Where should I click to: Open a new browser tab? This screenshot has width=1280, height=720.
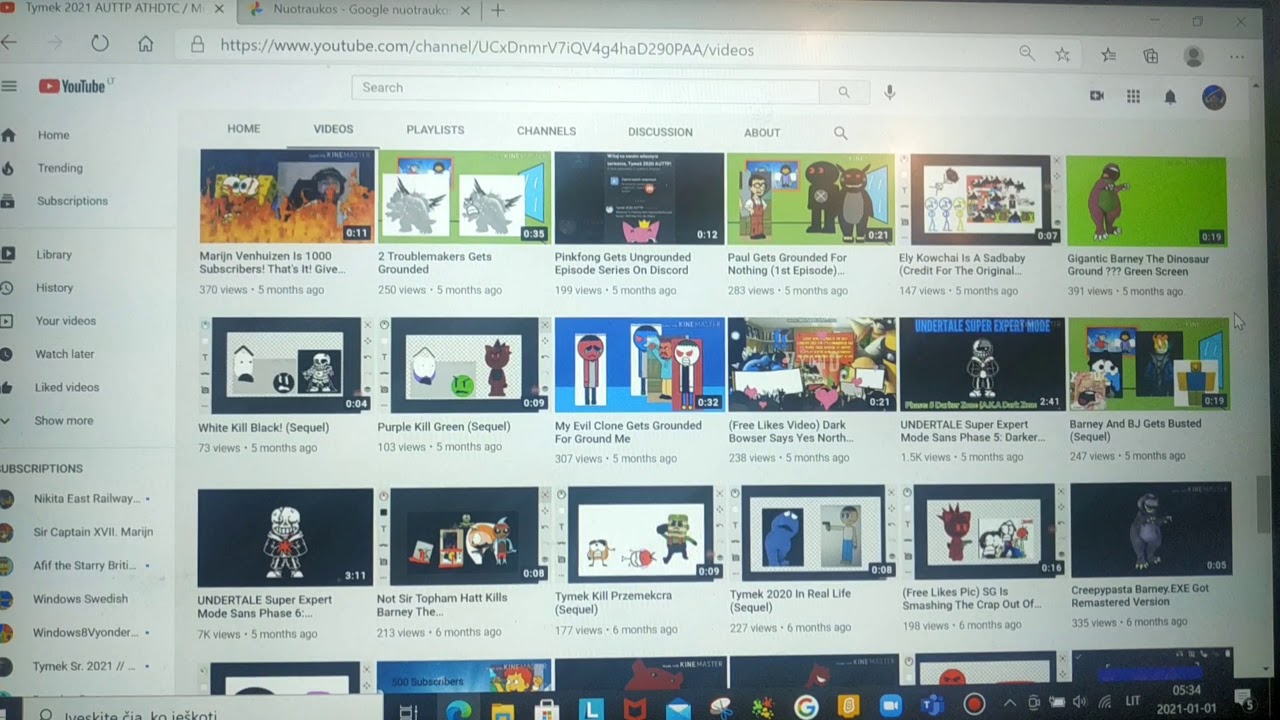(497, 10)
